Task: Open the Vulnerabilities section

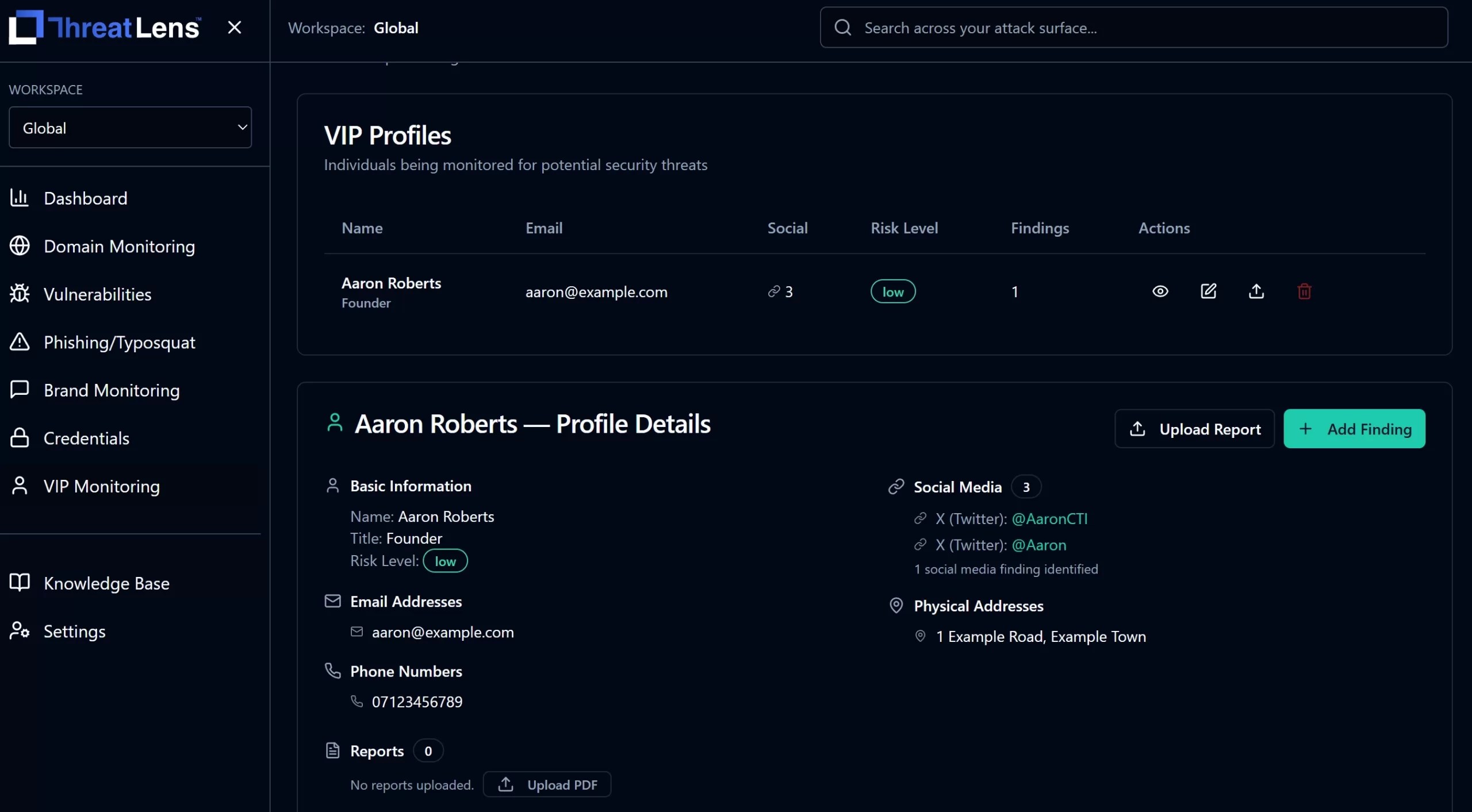Action: click(x=98, y=294)
